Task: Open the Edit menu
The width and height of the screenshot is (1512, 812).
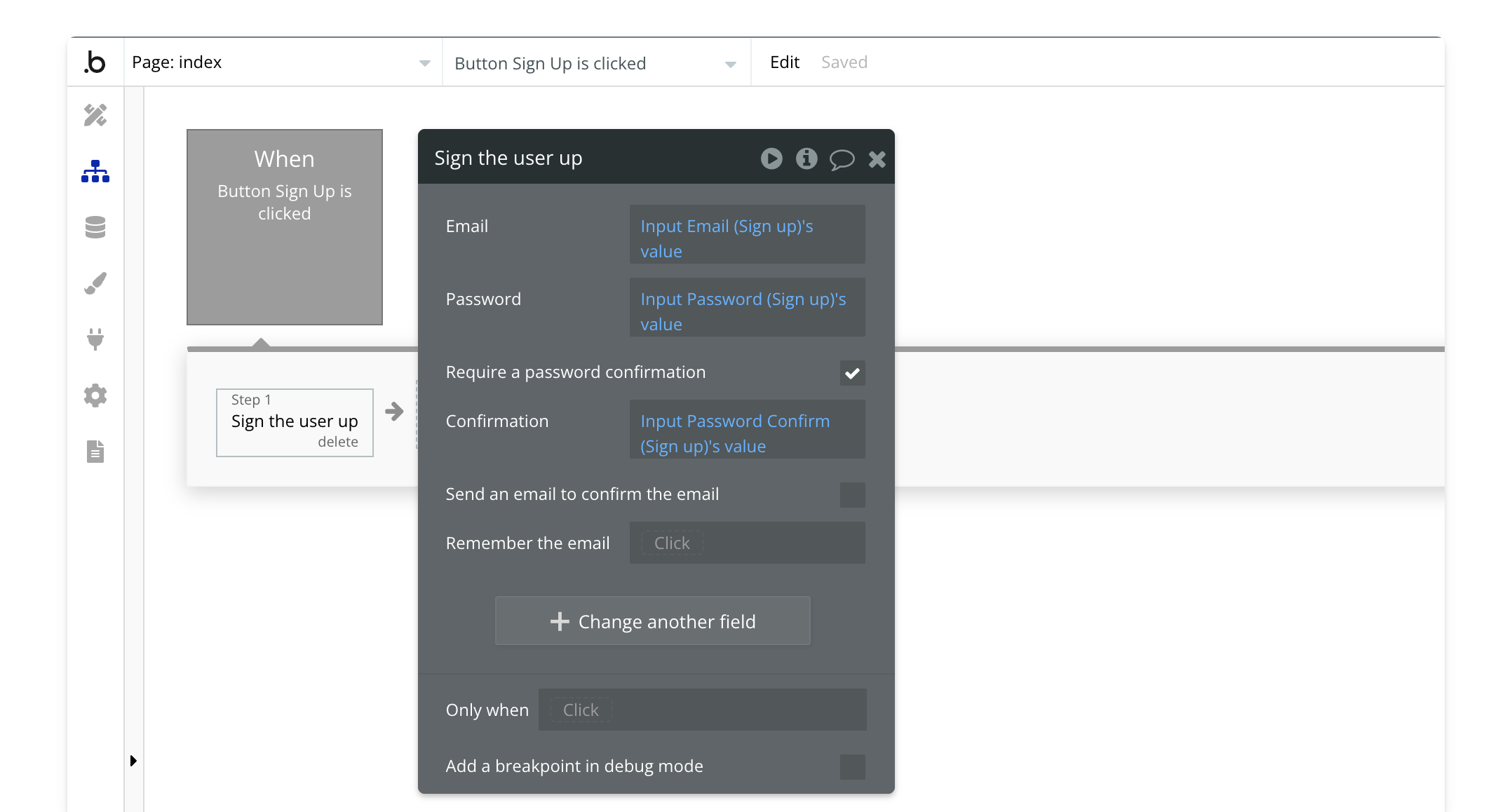Action: coord(784,62)
